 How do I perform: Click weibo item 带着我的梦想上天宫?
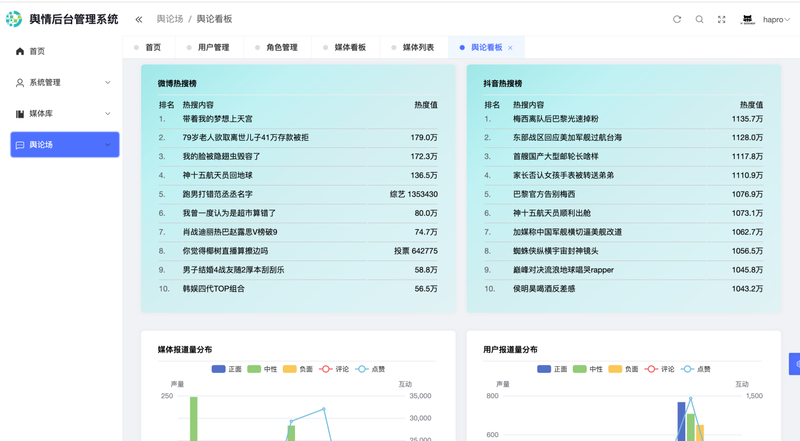tap(217, 119)
